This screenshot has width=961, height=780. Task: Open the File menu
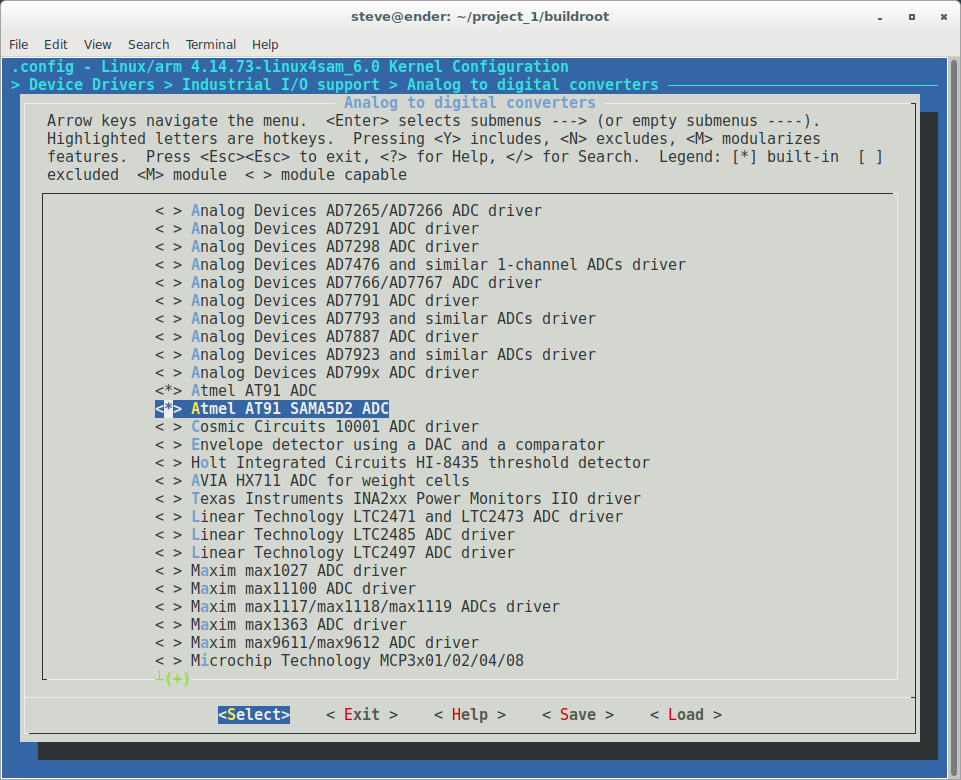[x=18, y=44]
